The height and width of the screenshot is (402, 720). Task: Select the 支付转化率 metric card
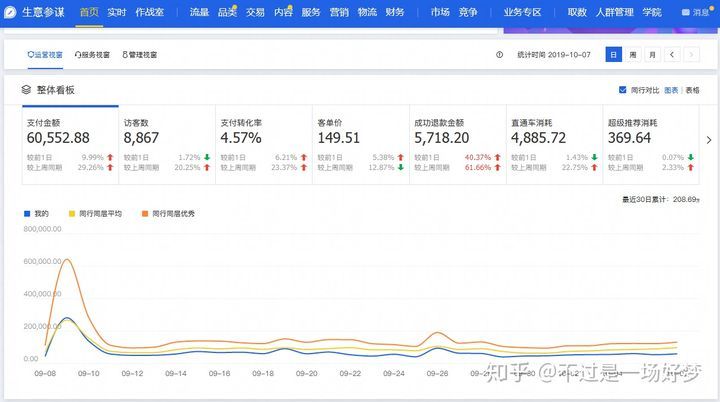pyautogui.click(x=264, y=145)
